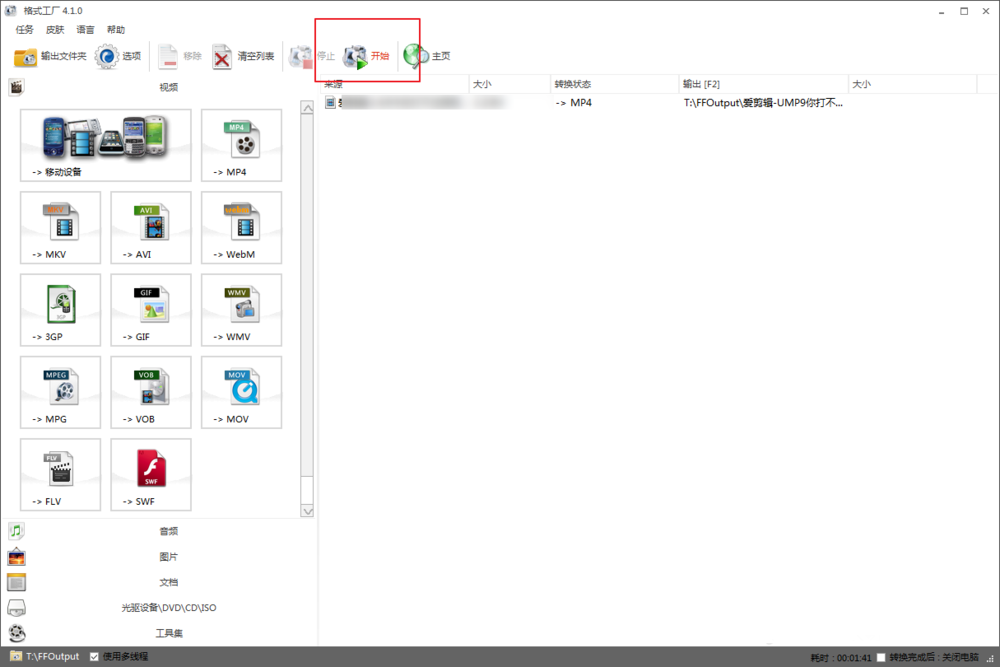This screenshot has height=667, width=1000.
Task: Click the first 大小 size column header
Action: coord(510,84)
